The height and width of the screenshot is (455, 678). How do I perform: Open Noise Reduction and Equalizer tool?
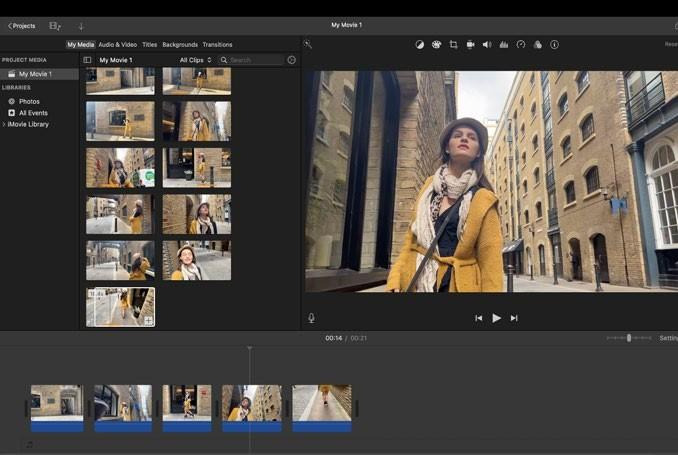point(504,45)
